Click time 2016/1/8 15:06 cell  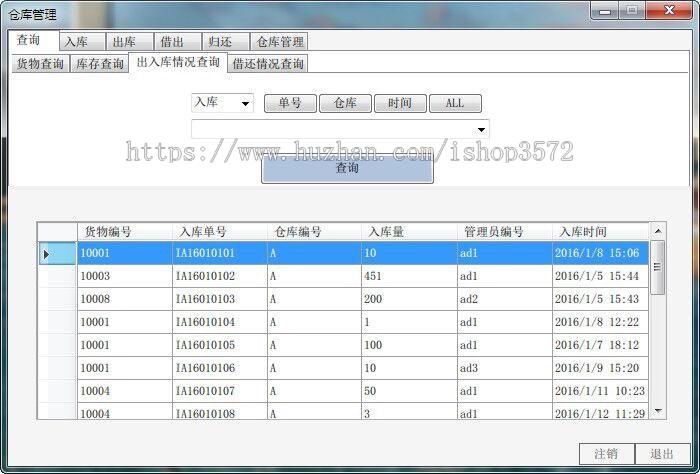coord(600,253)
